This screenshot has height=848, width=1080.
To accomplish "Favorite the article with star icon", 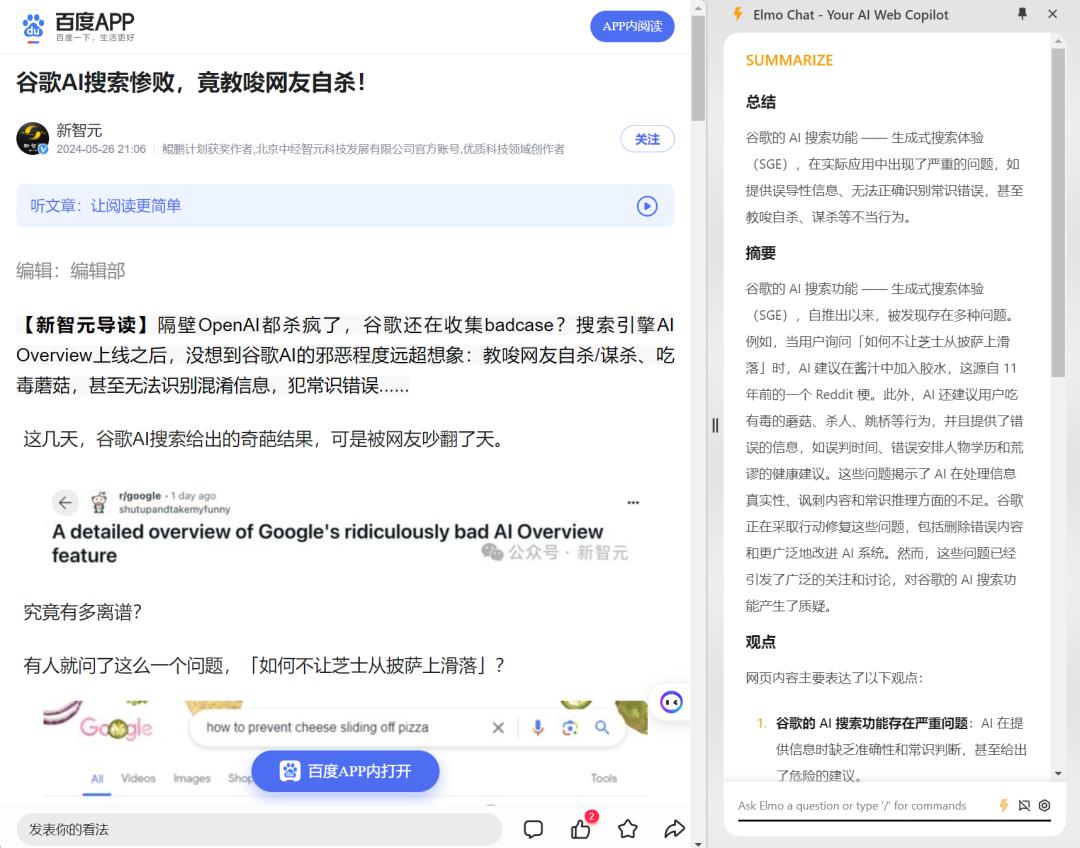I will 627,829.
